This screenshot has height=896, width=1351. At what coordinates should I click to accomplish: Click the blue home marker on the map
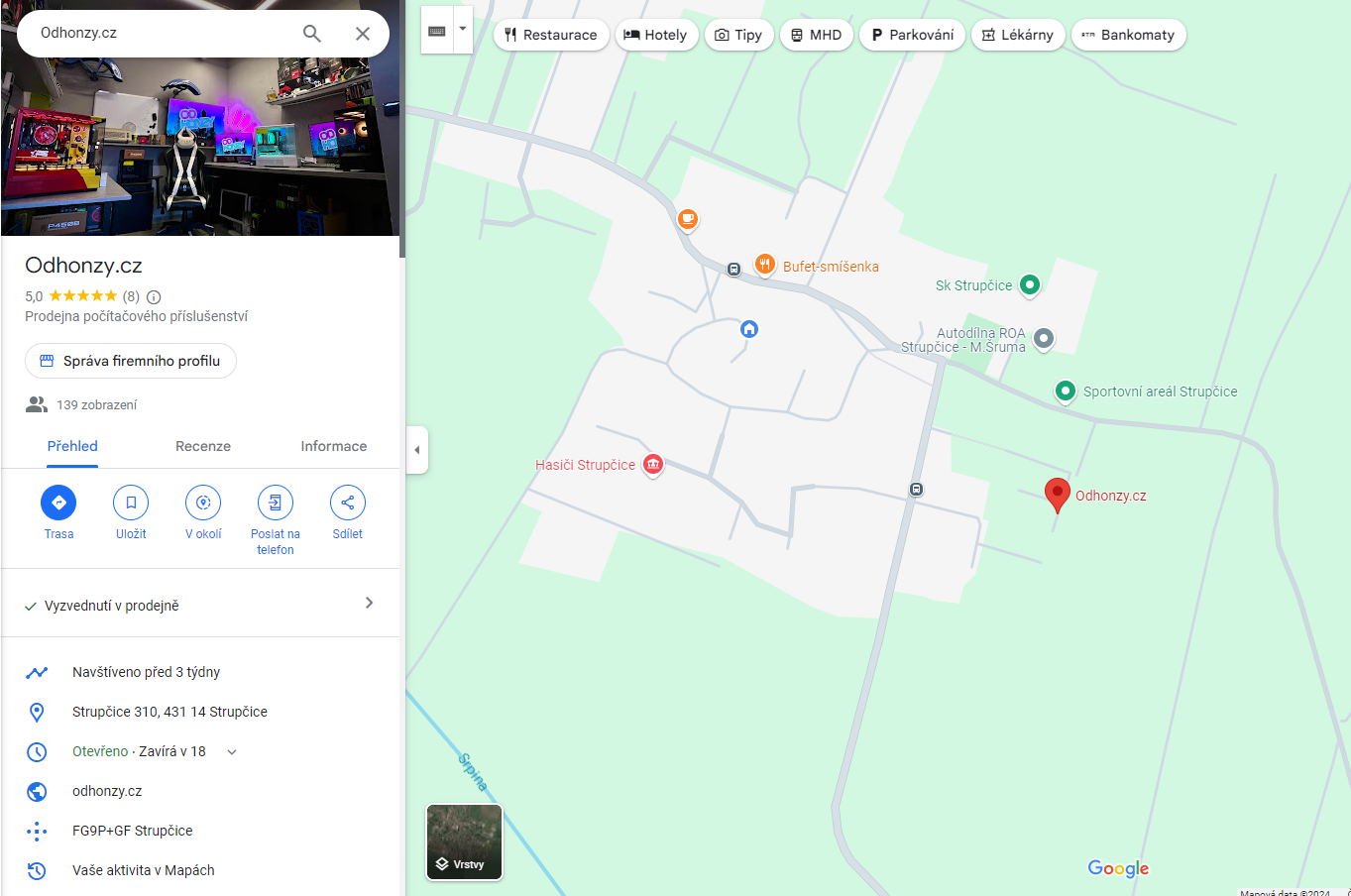(749, 328)
